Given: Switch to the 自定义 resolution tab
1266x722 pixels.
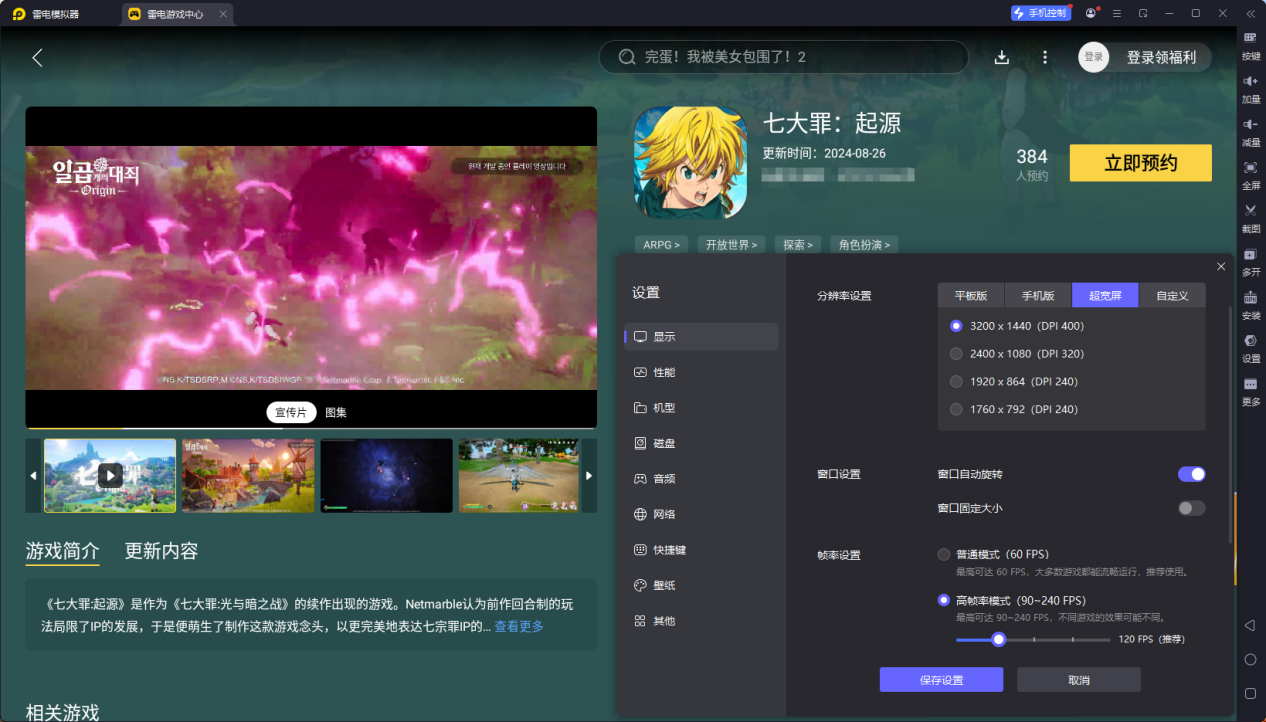Looking at the screenshot, I should click(1172, 295).
